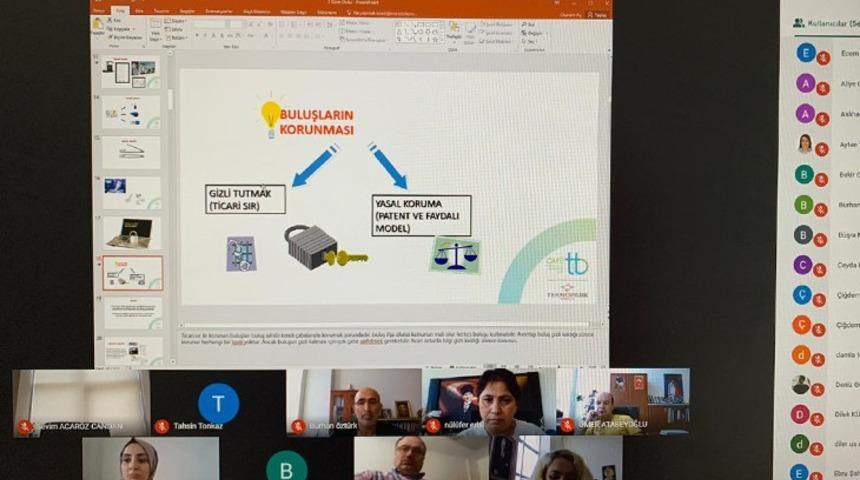Toggle mute icon on Sevim ACAROZ CANDAN's tile
Image resolution: width=860 pixels, height=480 pixels.
coord(24,426)
